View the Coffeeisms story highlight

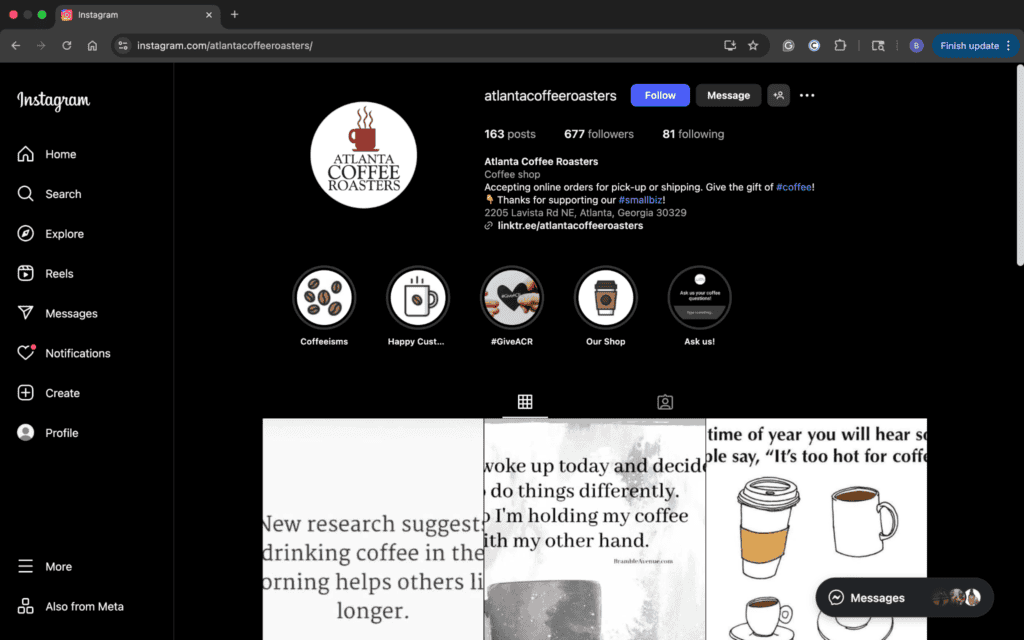323,297
